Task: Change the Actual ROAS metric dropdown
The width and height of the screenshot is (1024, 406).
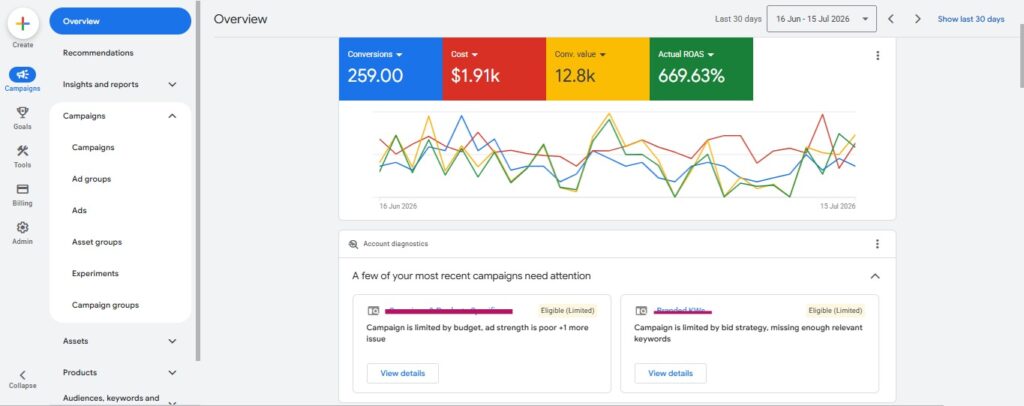Action: [686, 54]
